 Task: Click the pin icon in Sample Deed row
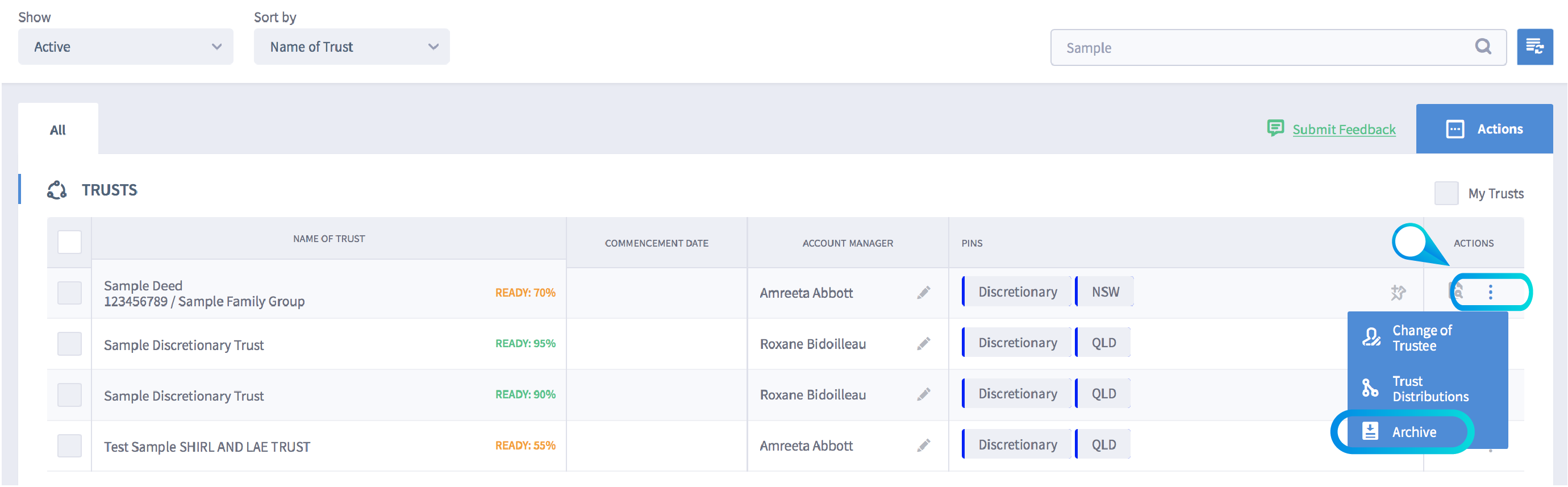tap(1398, 293)
